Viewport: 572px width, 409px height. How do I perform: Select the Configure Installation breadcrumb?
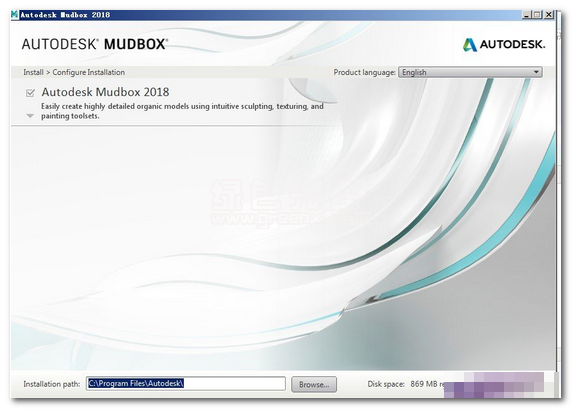[x=89, y=72]
